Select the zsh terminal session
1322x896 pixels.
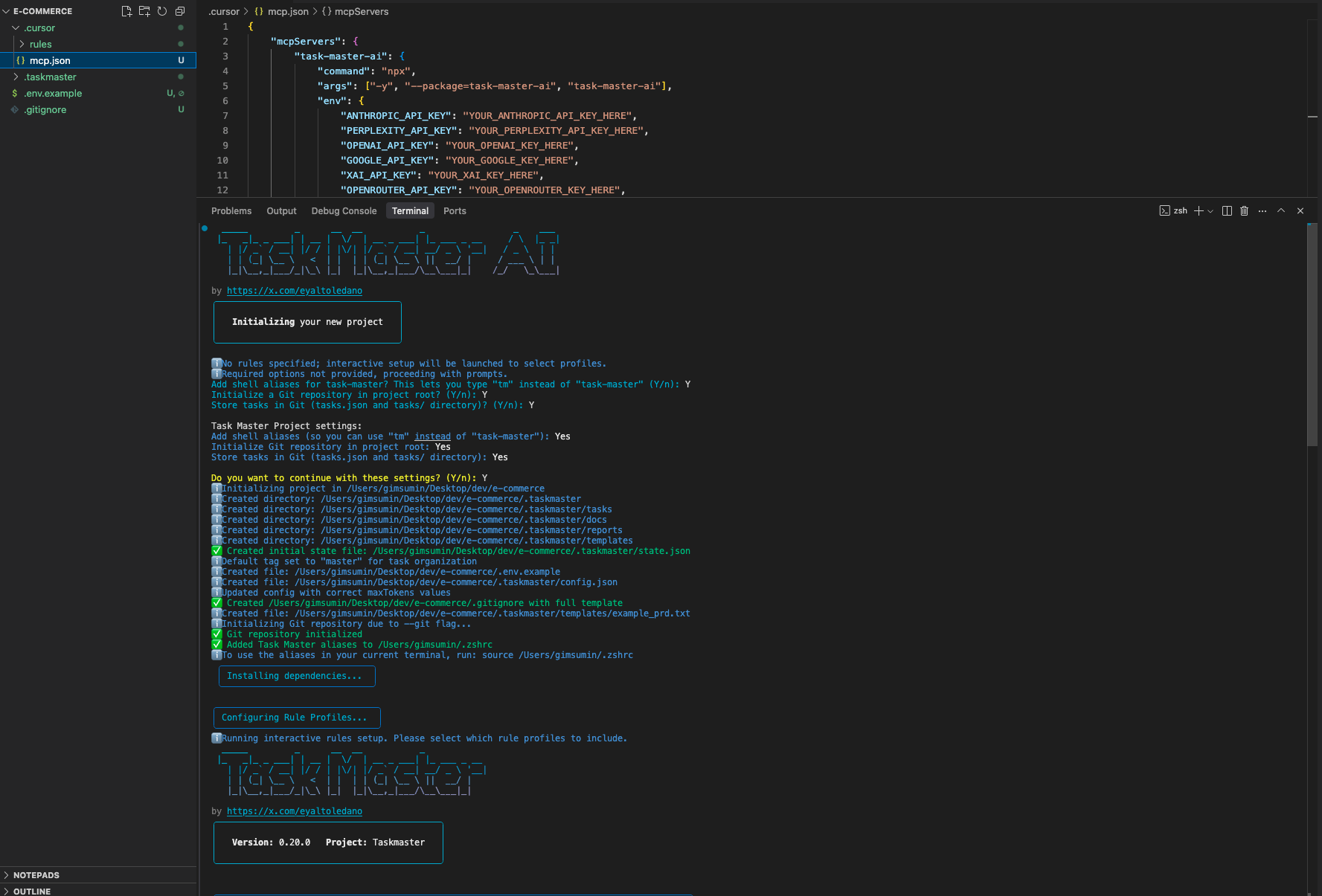[x=1174, y=210]
